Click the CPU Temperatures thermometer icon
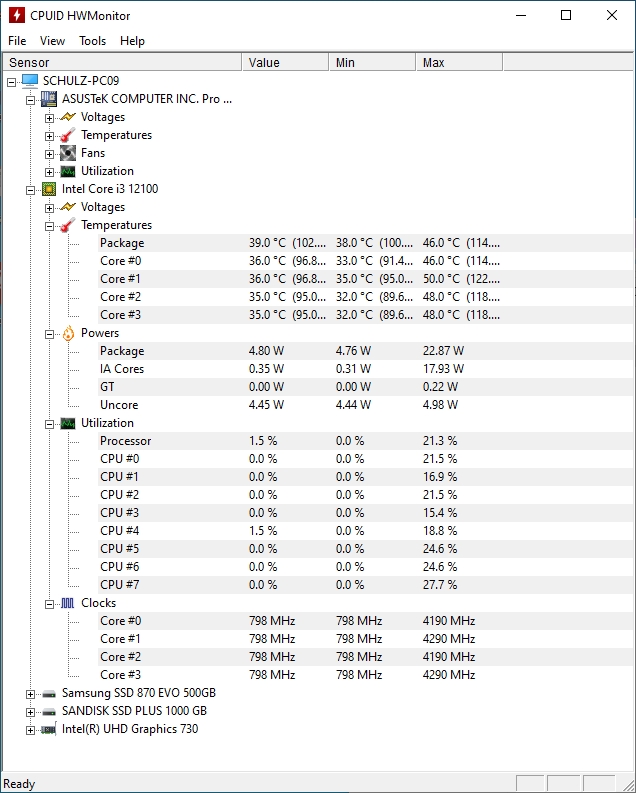The height and width of the screenshot is (793, 636). click(68, 225)
